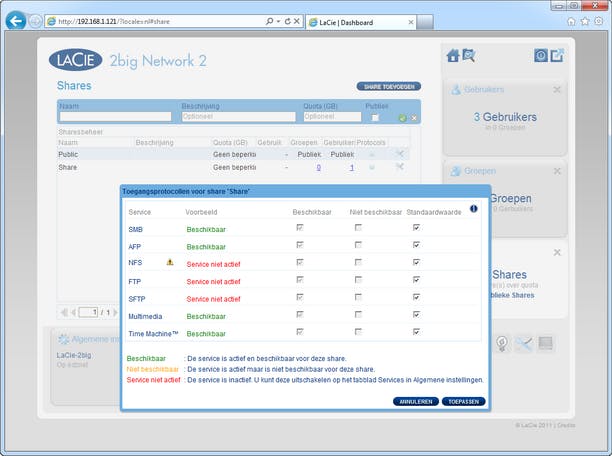612x456 pixels.
Task: Click the Share Toevoegen button
Action: [x=389, y=87]
